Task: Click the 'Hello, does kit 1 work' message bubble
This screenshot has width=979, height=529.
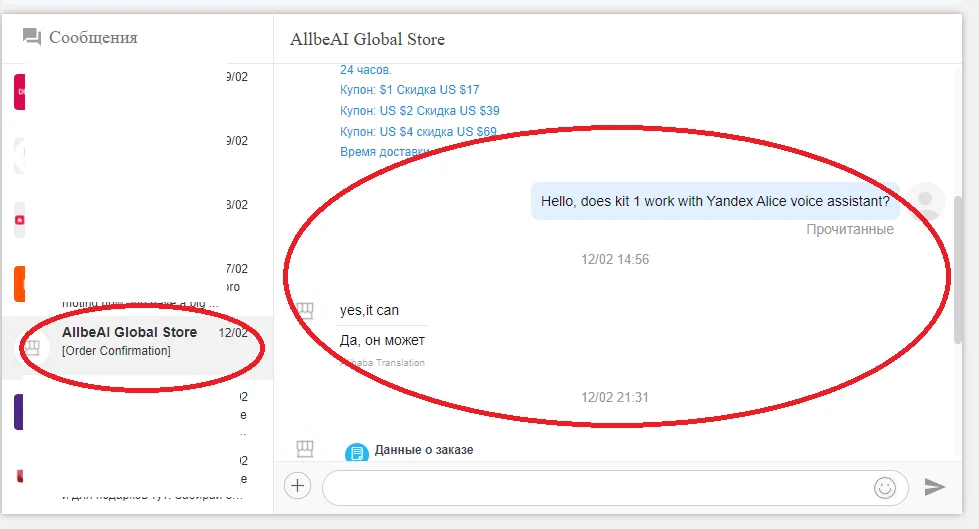Action: [715, 201]
